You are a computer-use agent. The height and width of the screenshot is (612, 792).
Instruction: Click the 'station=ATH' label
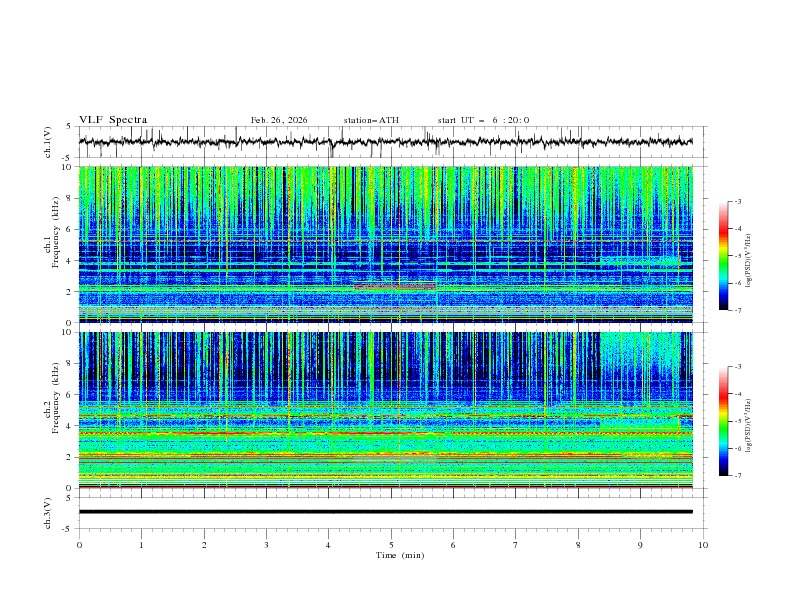pos(371,120)
